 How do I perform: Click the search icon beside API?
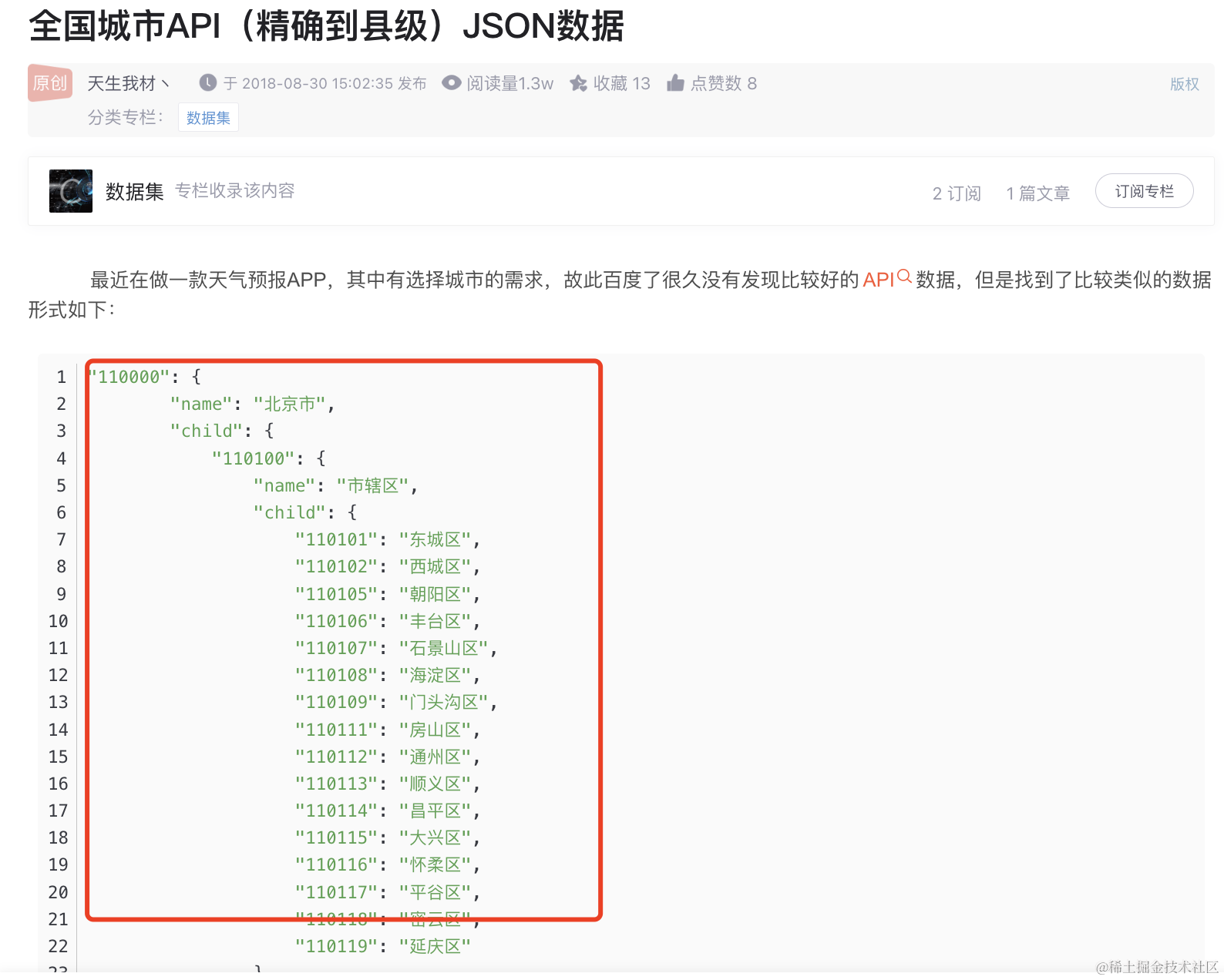[x=904, y=277]
